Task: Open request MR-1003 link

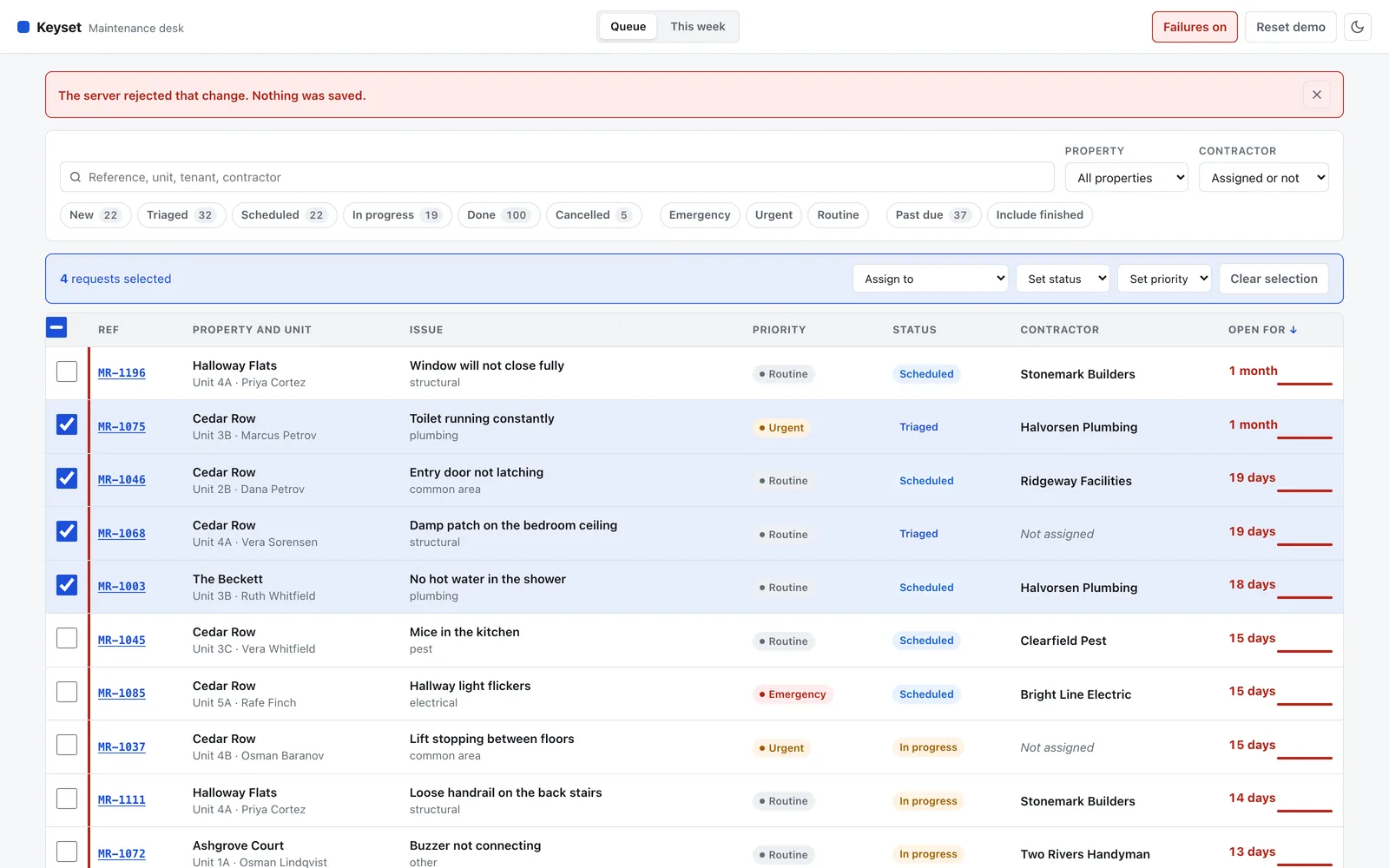Action: pos(122,587)
